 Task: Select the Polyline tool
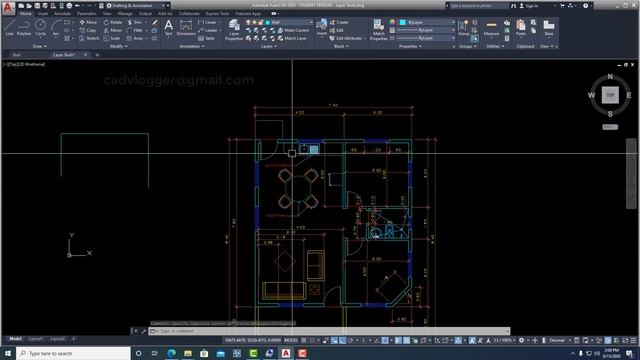pos(24,28)
